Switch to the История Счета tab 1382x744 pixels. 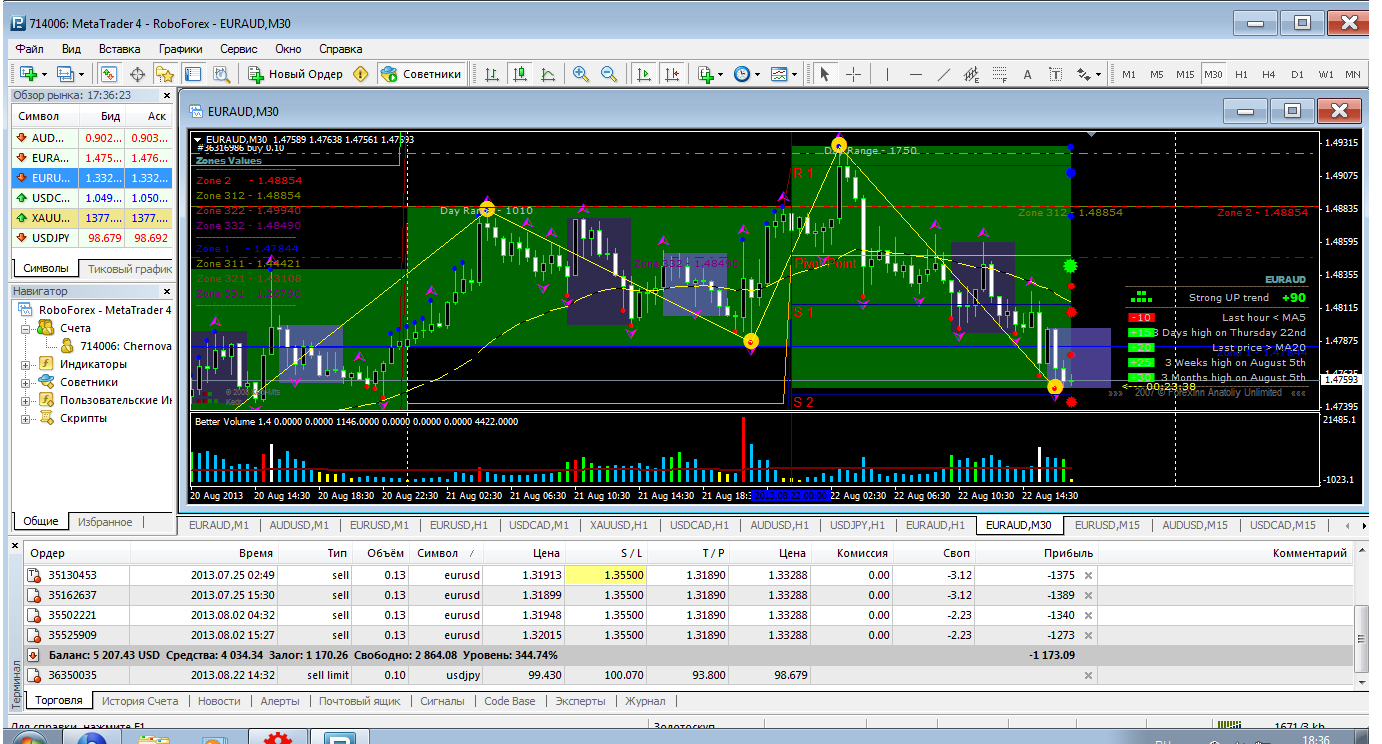(139, 701)
